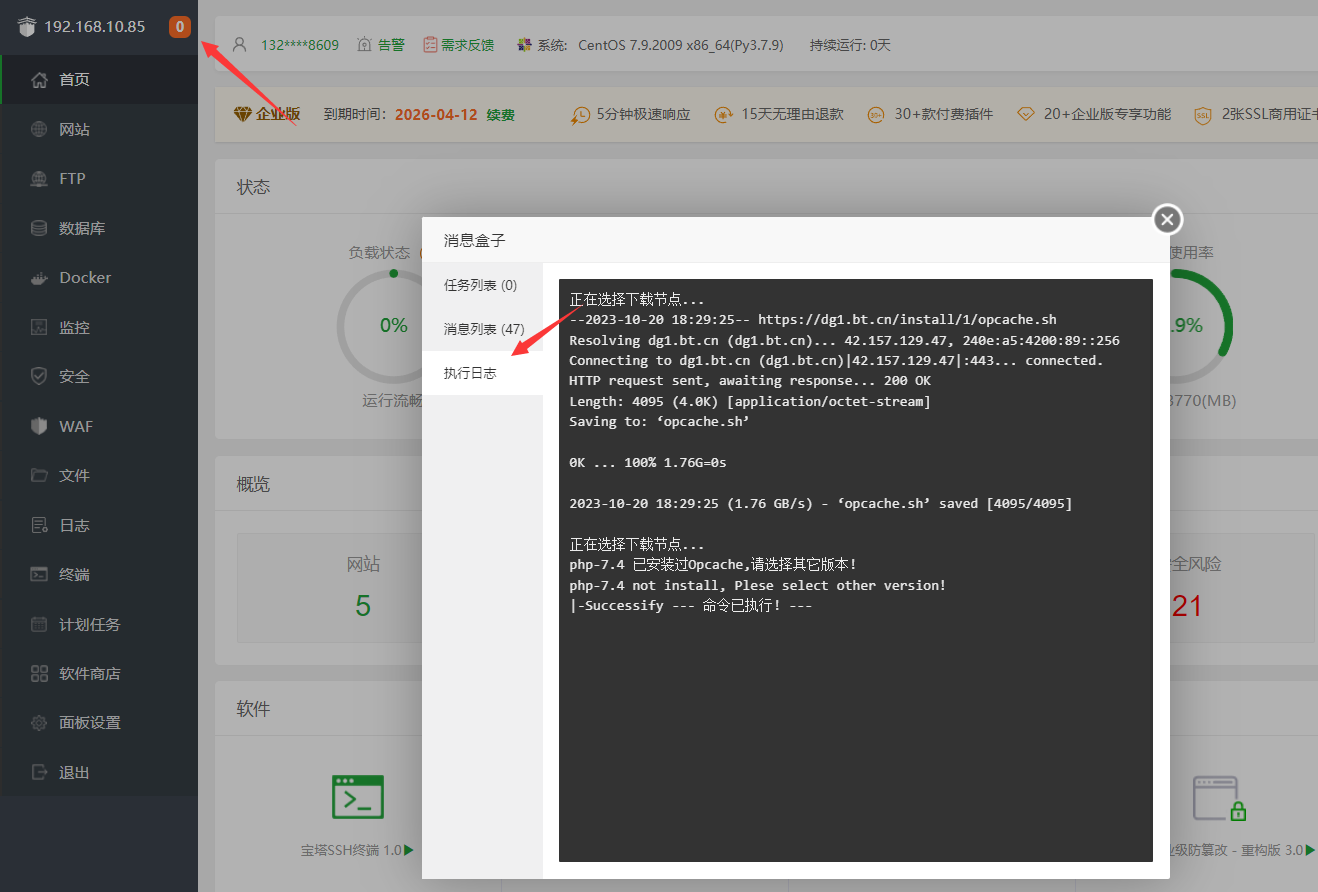Click the 负载状态 0% gauge
This screenshot has width=1318, height=892.
coord(394,326)
